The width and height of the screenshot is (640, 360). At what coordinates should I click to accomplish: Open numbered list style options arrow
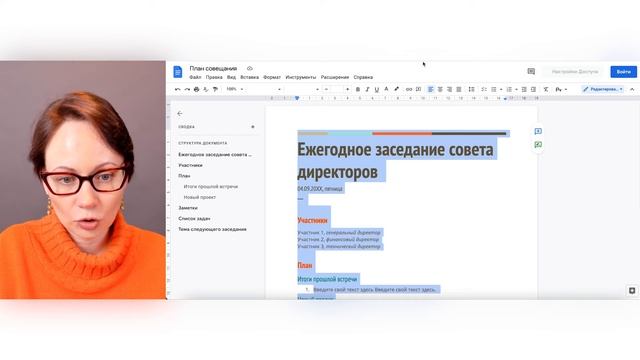click(516, 89)
